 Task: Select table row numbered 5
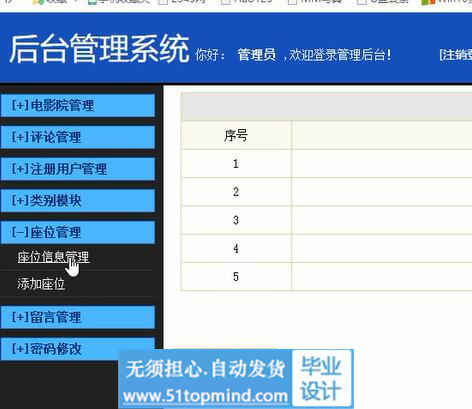[327, 276]
